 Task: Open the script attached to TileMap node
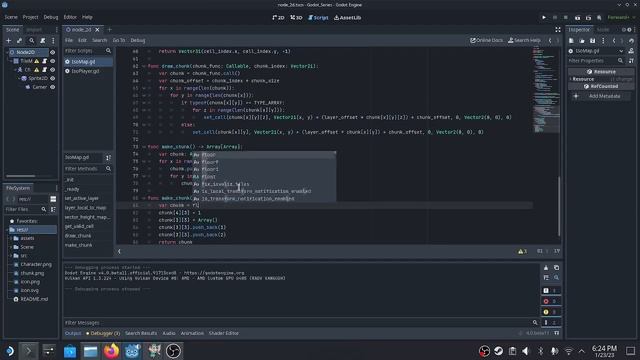coord(45,61)
